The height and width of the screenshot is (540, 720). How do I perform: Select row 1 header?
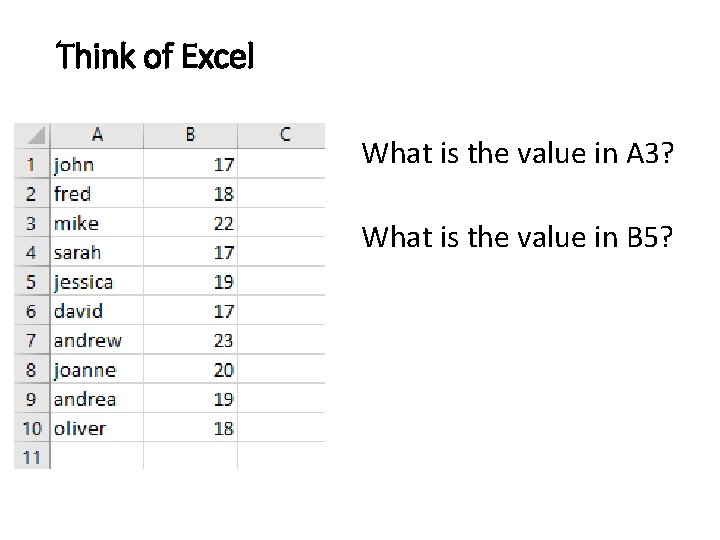(x=31, y=164)
